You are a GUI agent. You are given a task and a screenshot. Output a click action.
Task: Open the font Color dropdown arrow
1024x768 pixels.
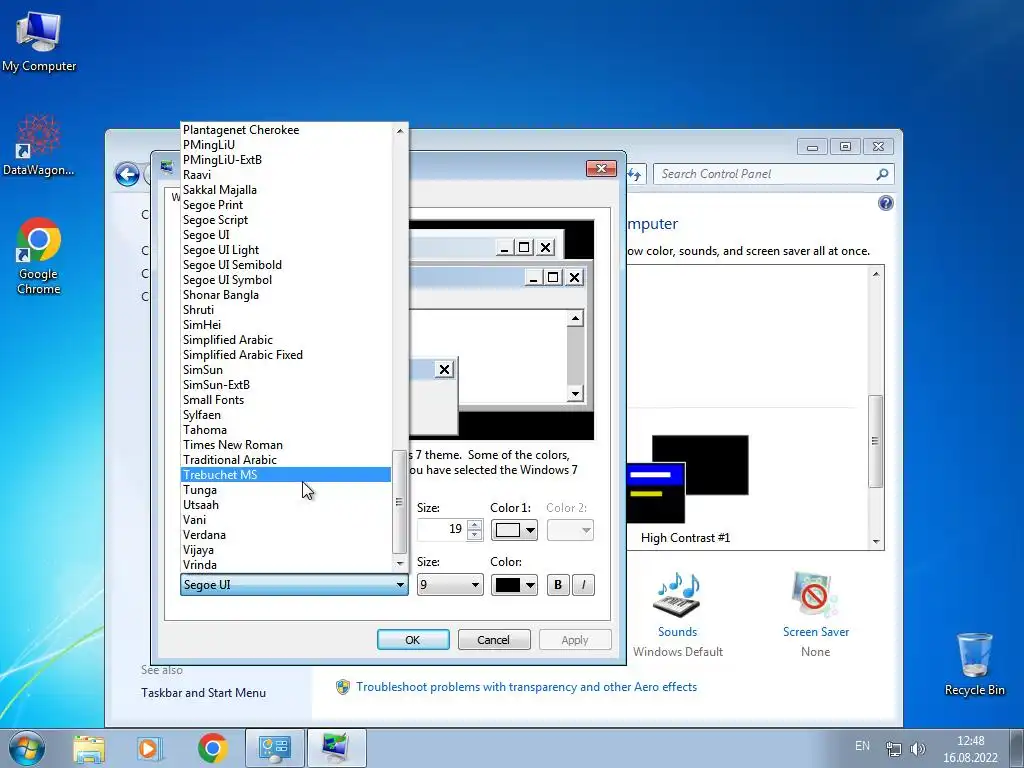(x=530, y=584)
